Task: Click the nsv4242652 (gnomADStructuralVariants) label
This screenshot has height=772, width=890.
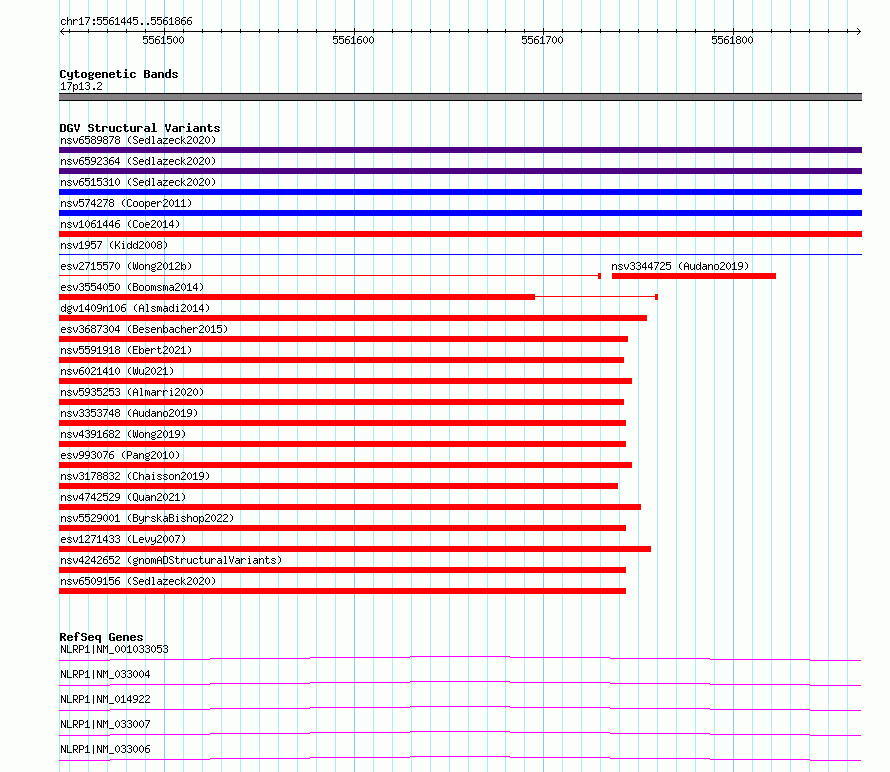Action: [171, 560]
